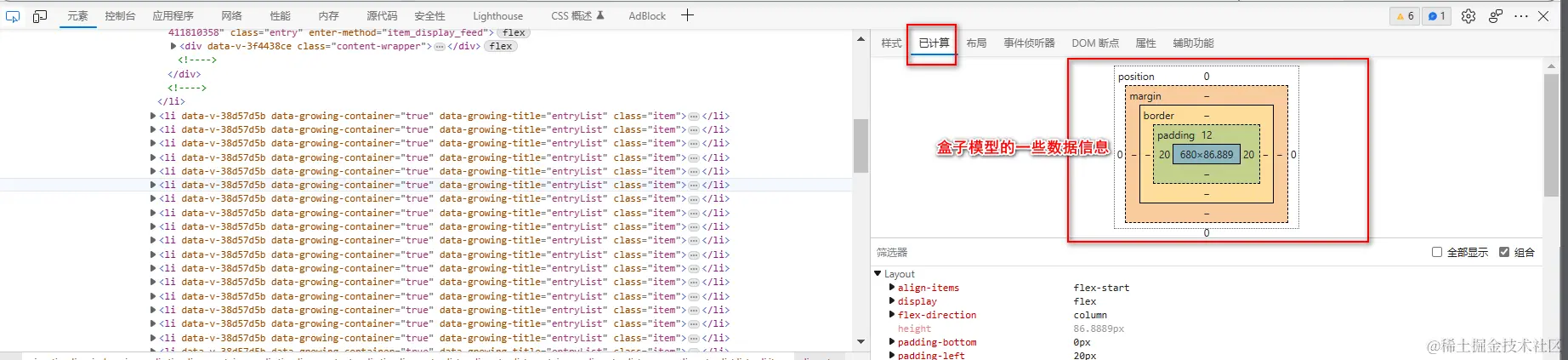Activate the inspect element picker icon
Screen dimensions: 1568x360
tap(13, 15)
